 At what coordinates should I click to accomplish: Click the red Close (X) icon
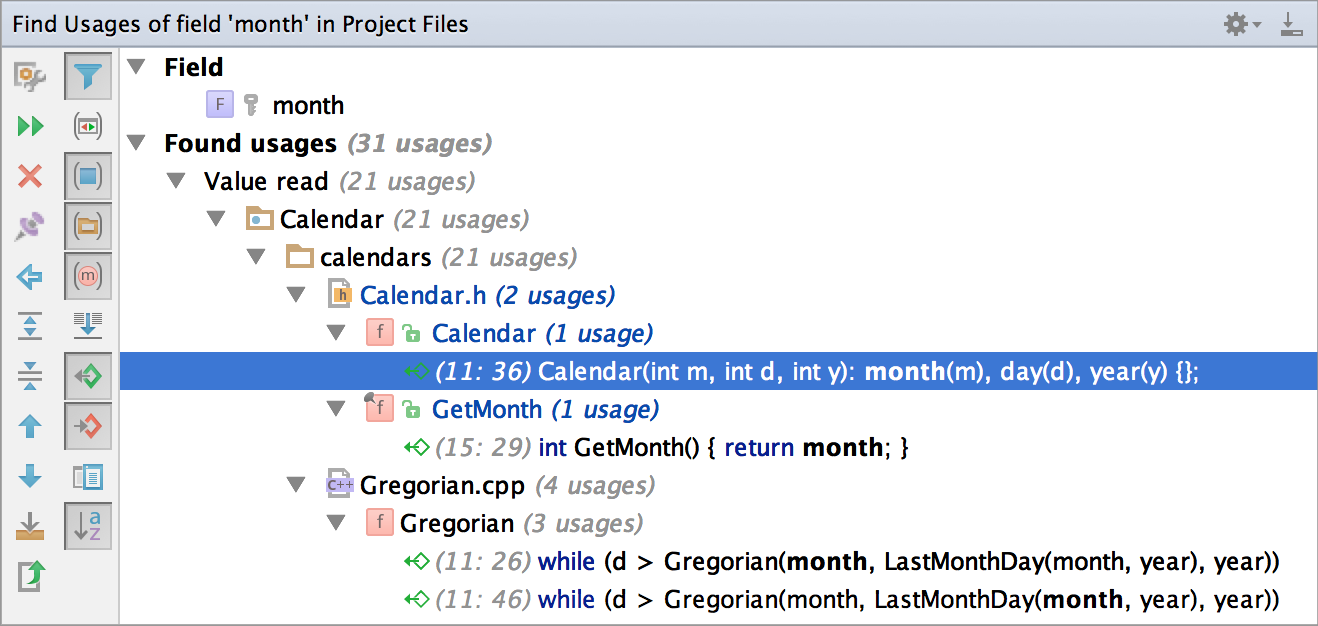pyautogui.click(x=30, y=177)
